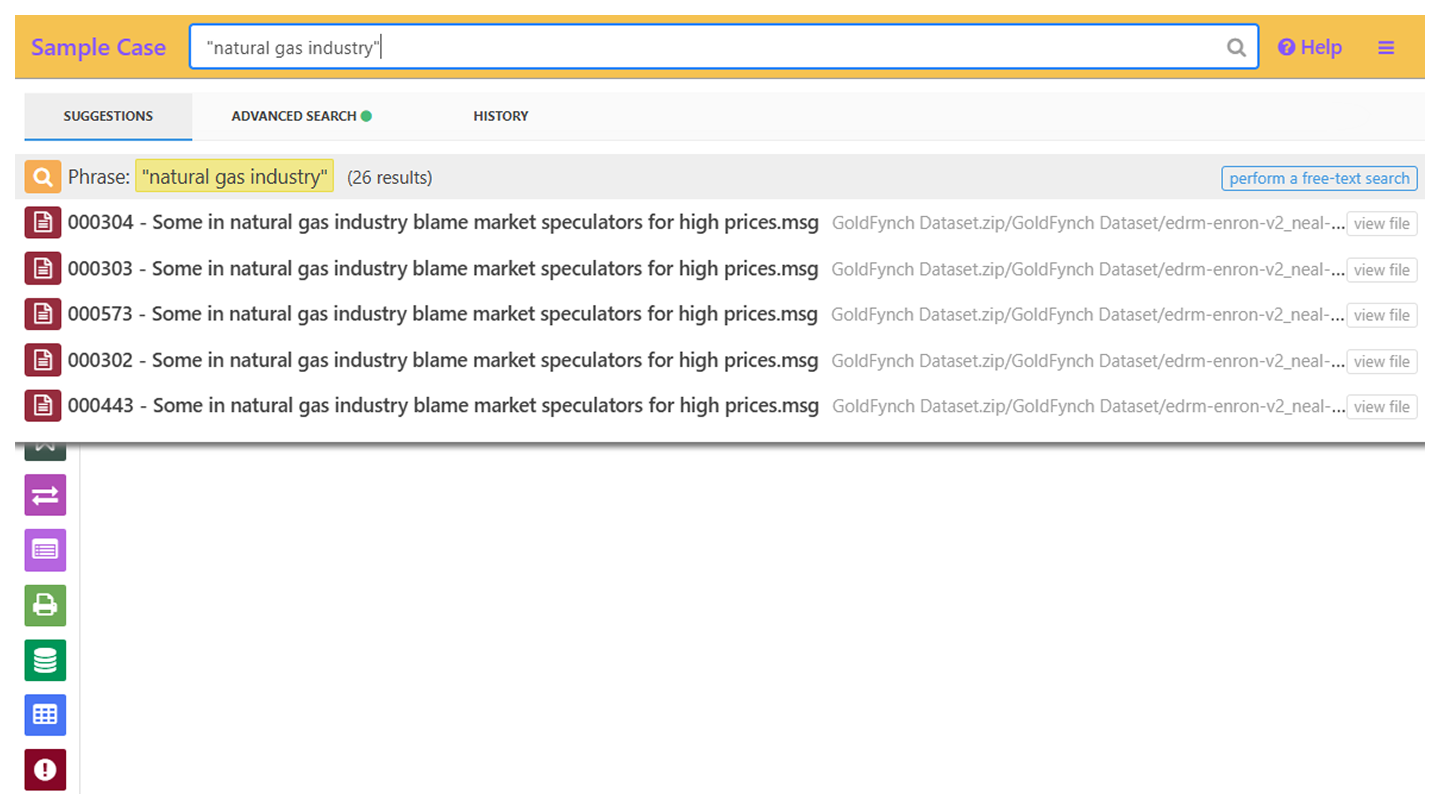Click the magnifying glass in the search box

point(1236,47)
